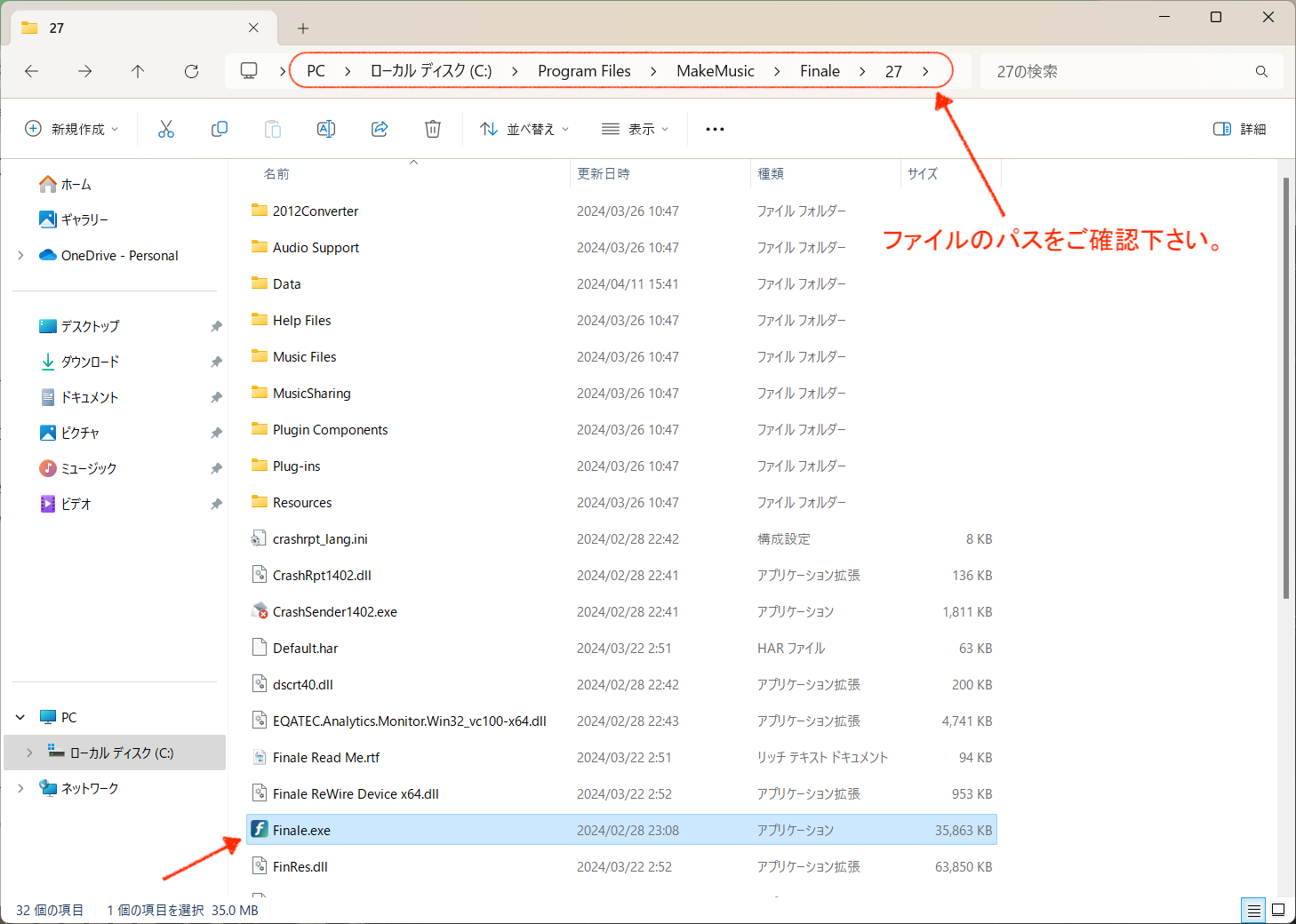Sort by 名前 column header
1296x924 pixels.
pos(276,173)
